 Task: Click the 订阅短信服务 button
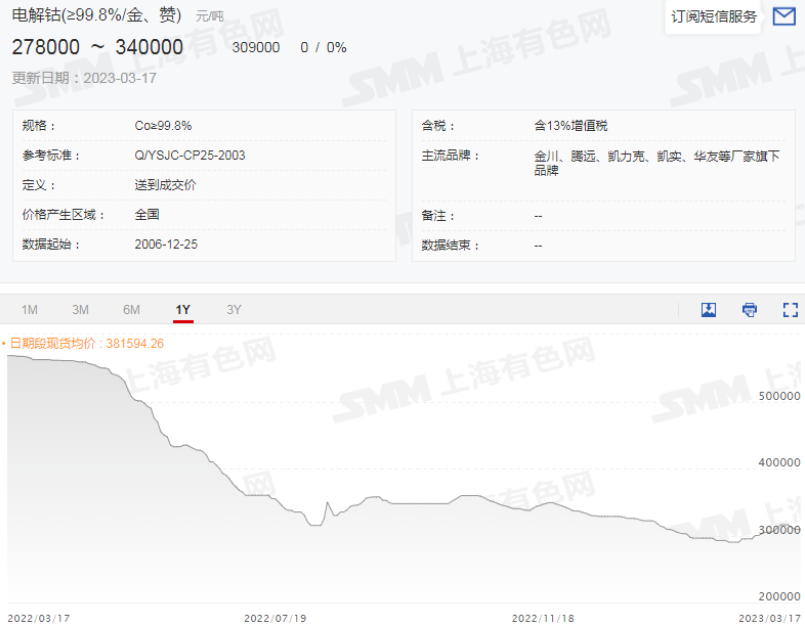(x=712, y=17)
